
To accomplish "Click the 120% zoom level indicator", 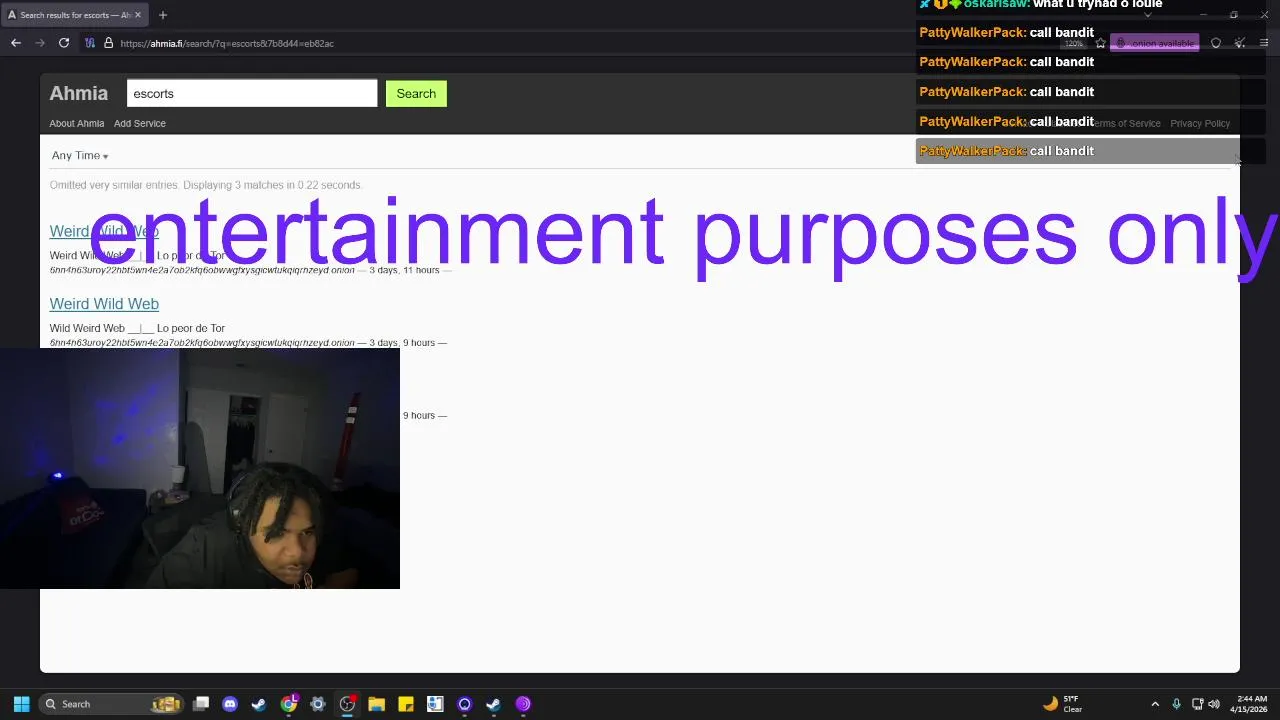I will pyautogui.click(x=1074, y=43).
